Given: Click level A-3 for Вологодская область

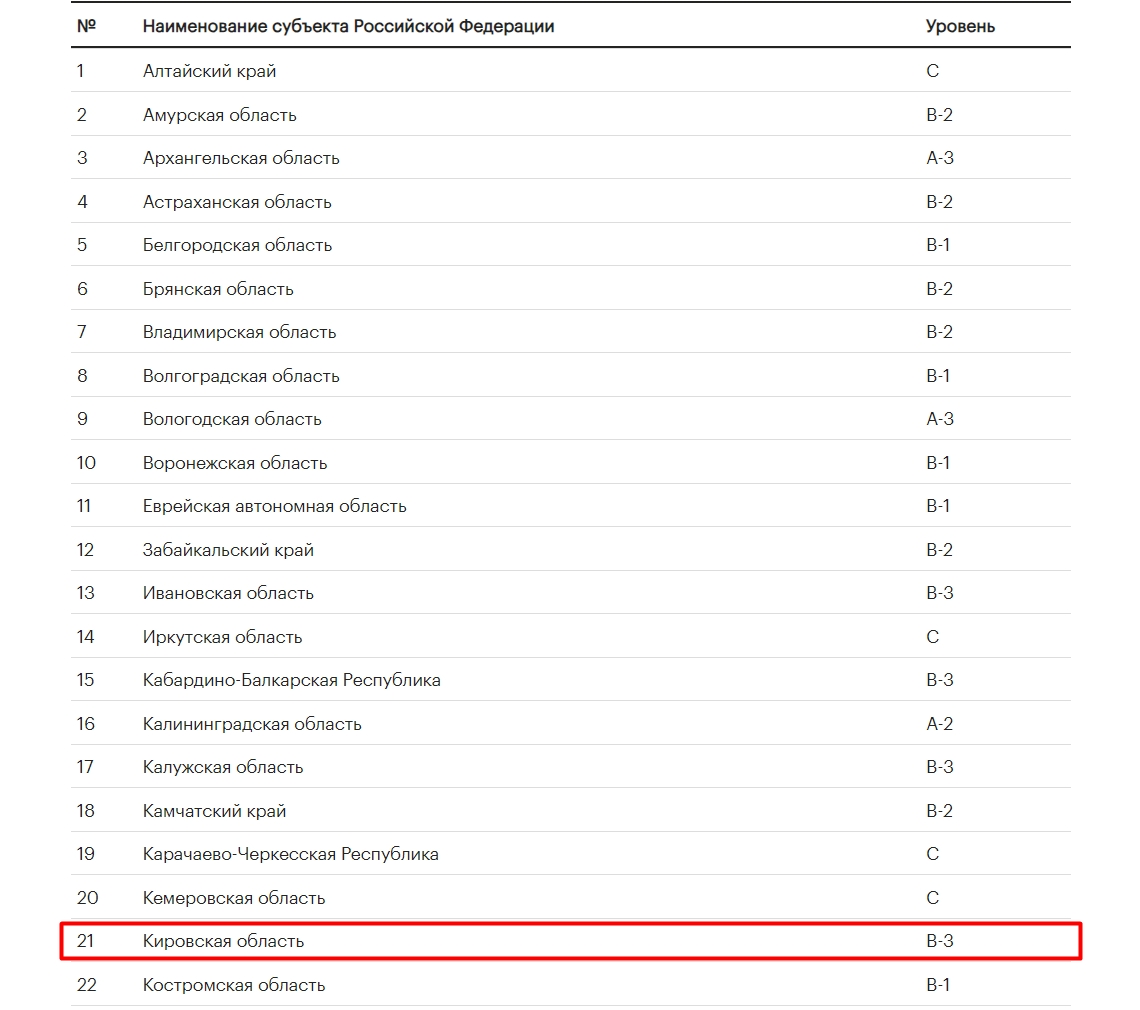Looking at the screenshot, I should tap(940, 419).
